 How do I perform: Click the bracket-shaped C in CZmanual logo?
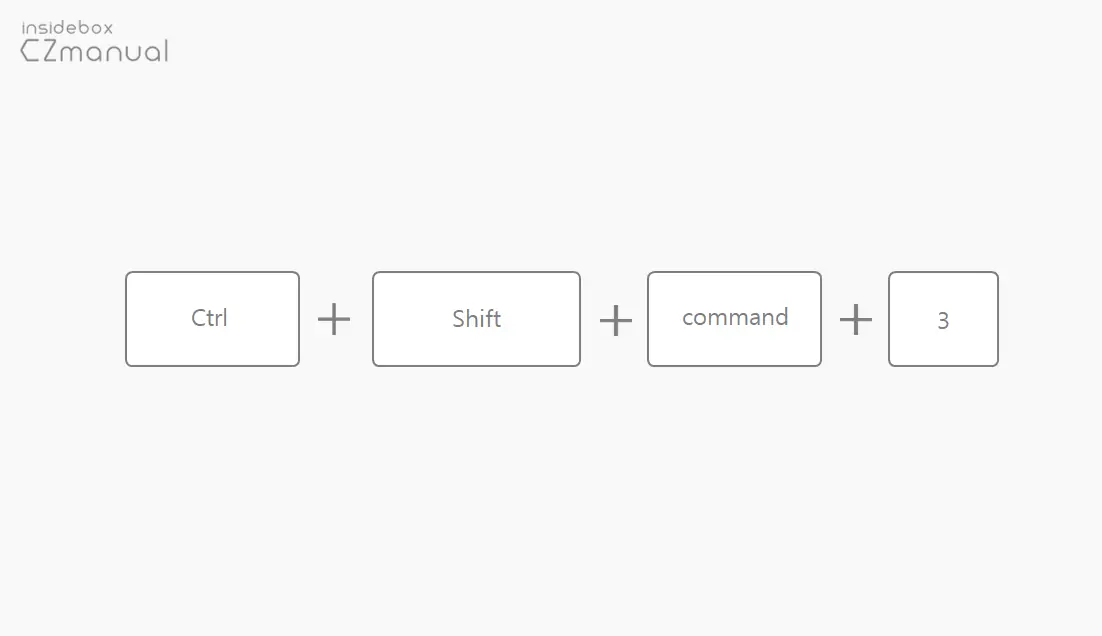point(29,51)
